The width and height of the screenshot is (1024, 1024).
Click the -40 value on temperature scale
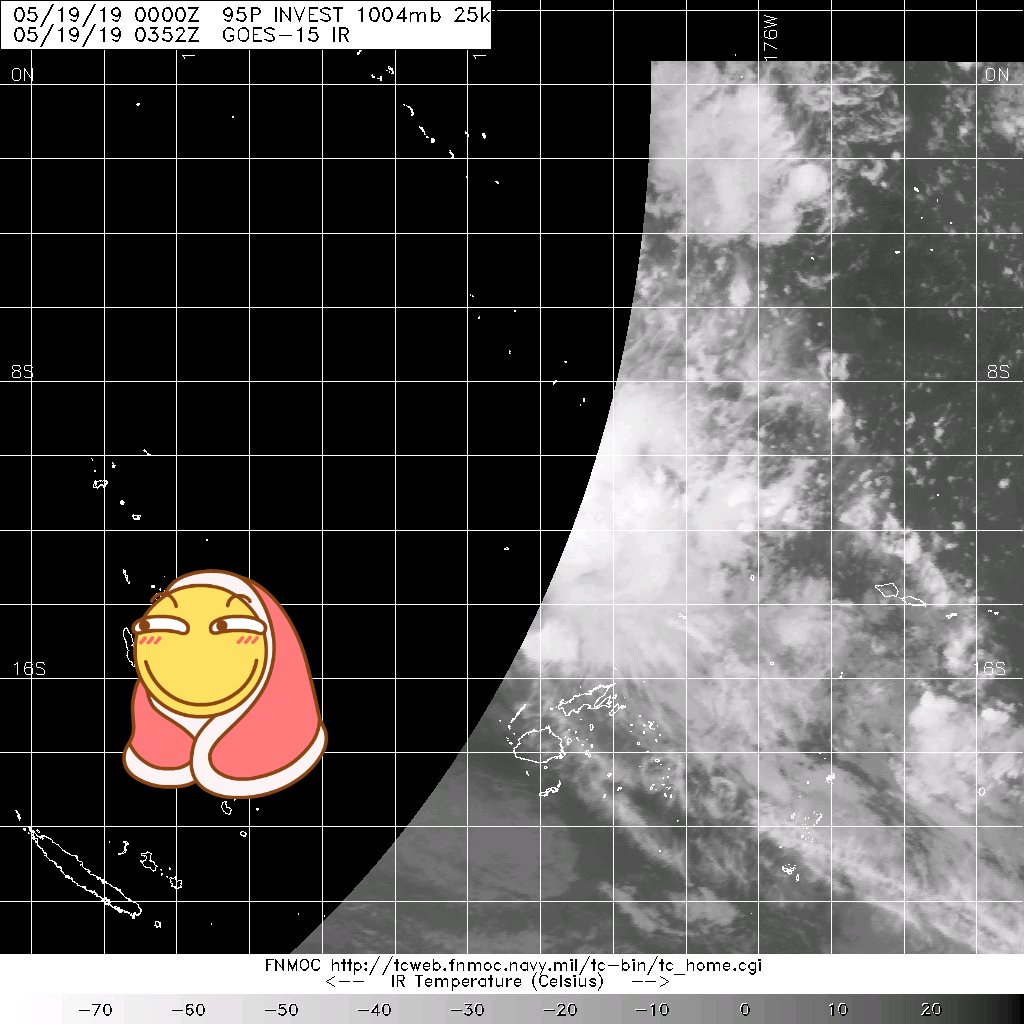(374, 1010)
